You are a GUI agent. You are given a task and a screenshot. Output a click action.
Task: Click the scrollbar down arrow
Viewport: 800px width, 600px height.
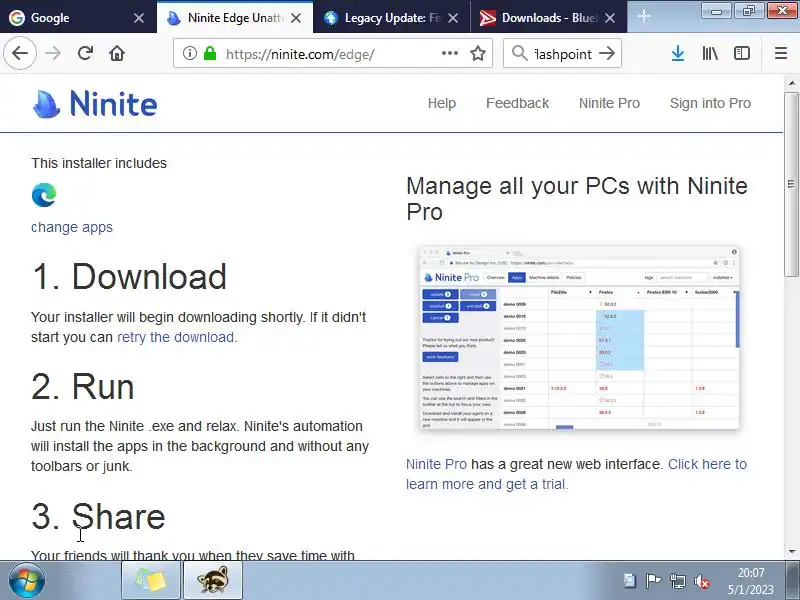pos(791,552)
